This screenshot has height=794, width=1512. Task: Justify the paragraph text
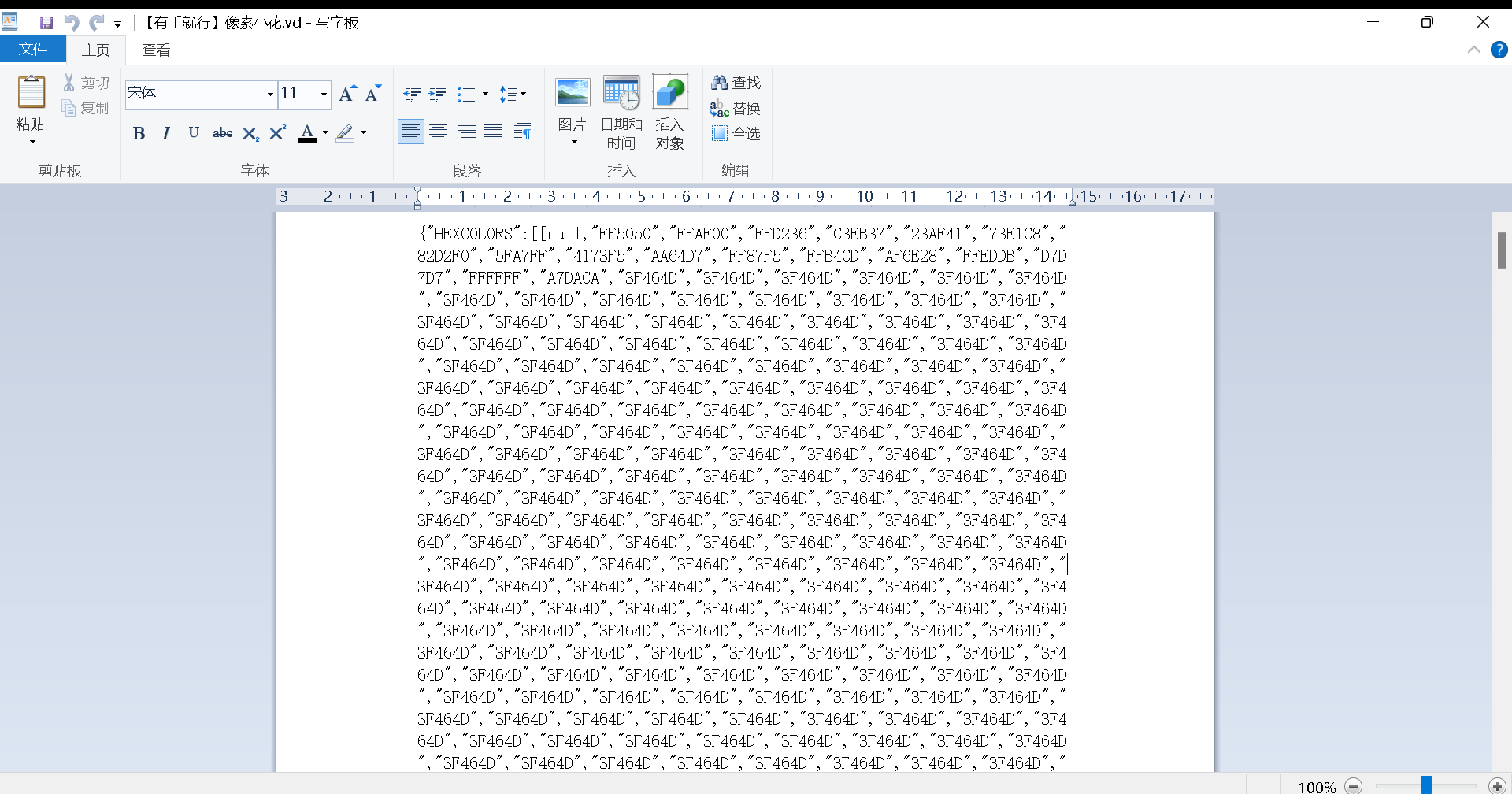493,132
